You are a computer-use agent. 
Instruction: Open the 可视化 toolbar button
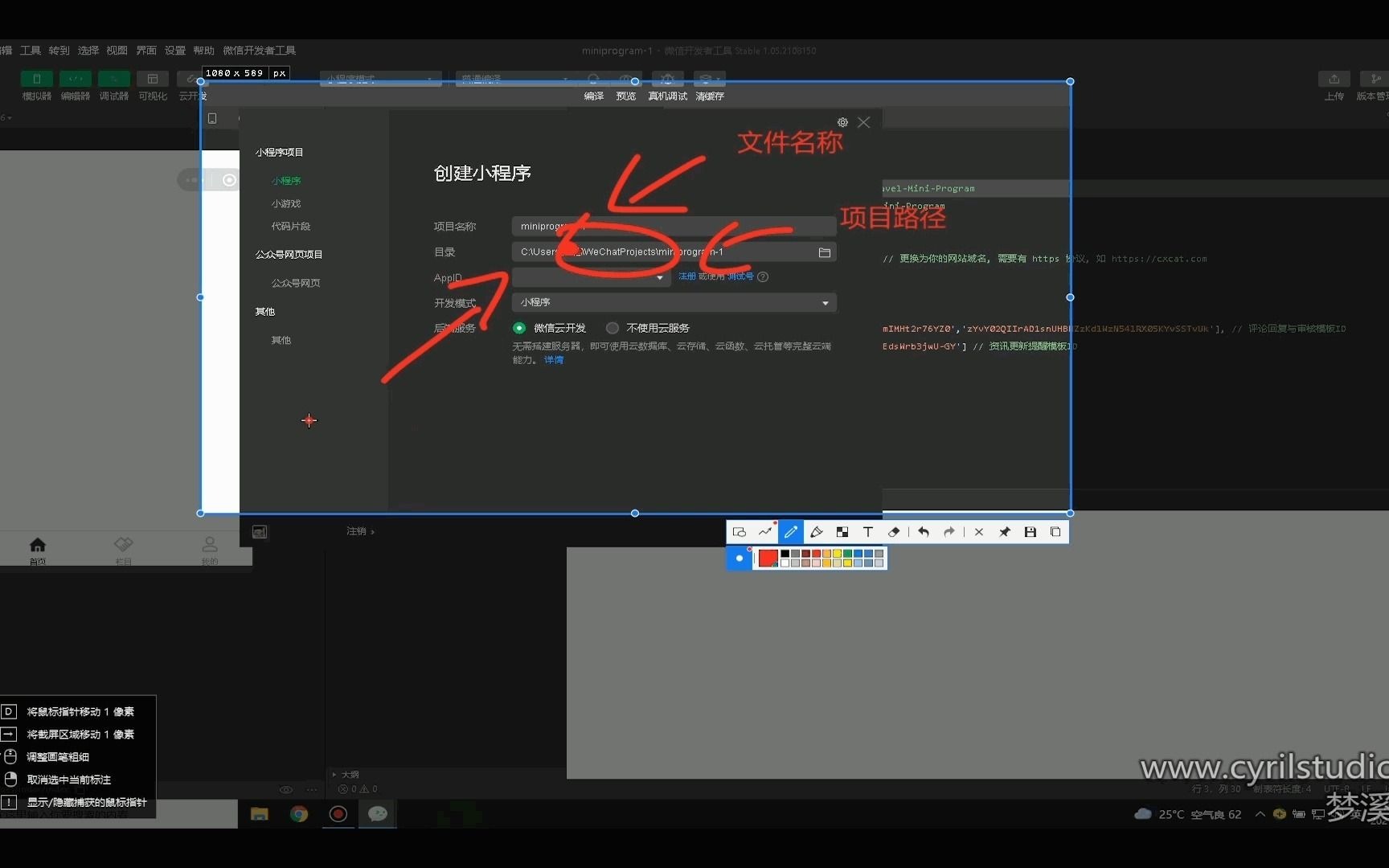(153, 79)
